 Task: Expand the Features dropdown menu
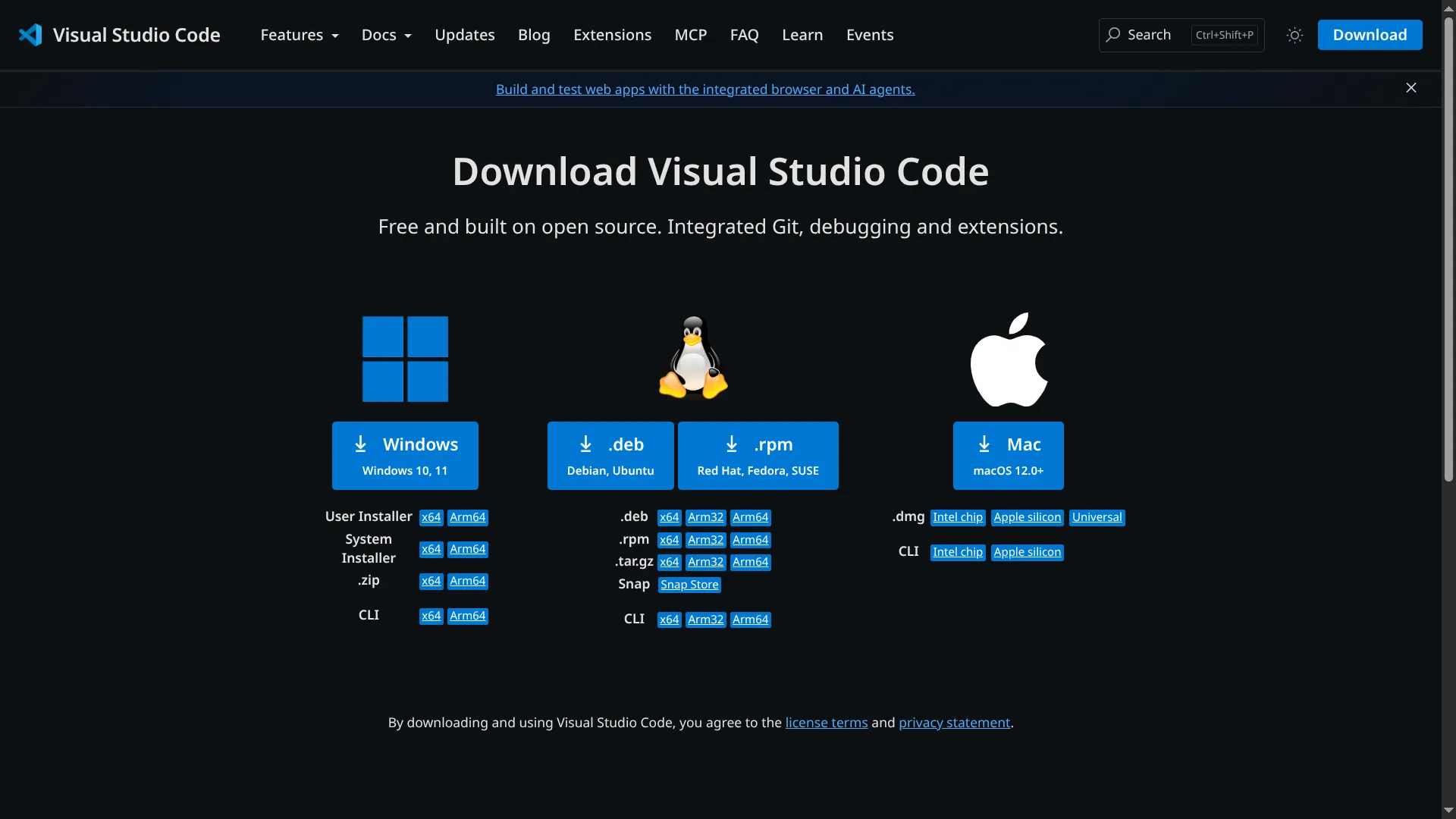click(x=300, y=35)
